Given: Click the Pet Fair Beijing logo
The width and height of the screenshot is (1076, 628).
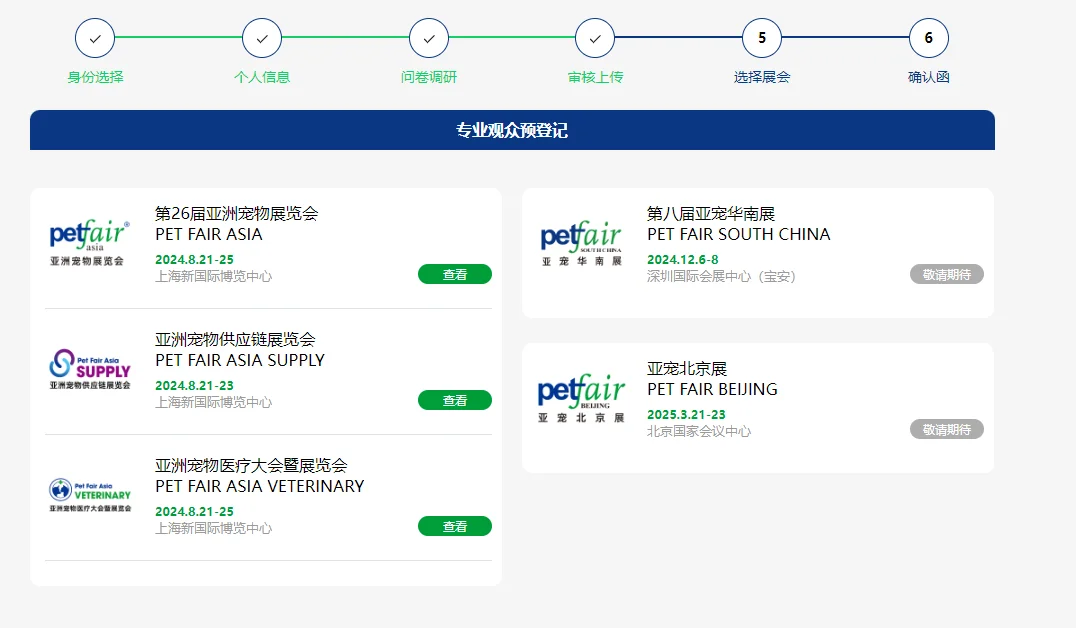Looking at the screenshot, I should 581,398.
